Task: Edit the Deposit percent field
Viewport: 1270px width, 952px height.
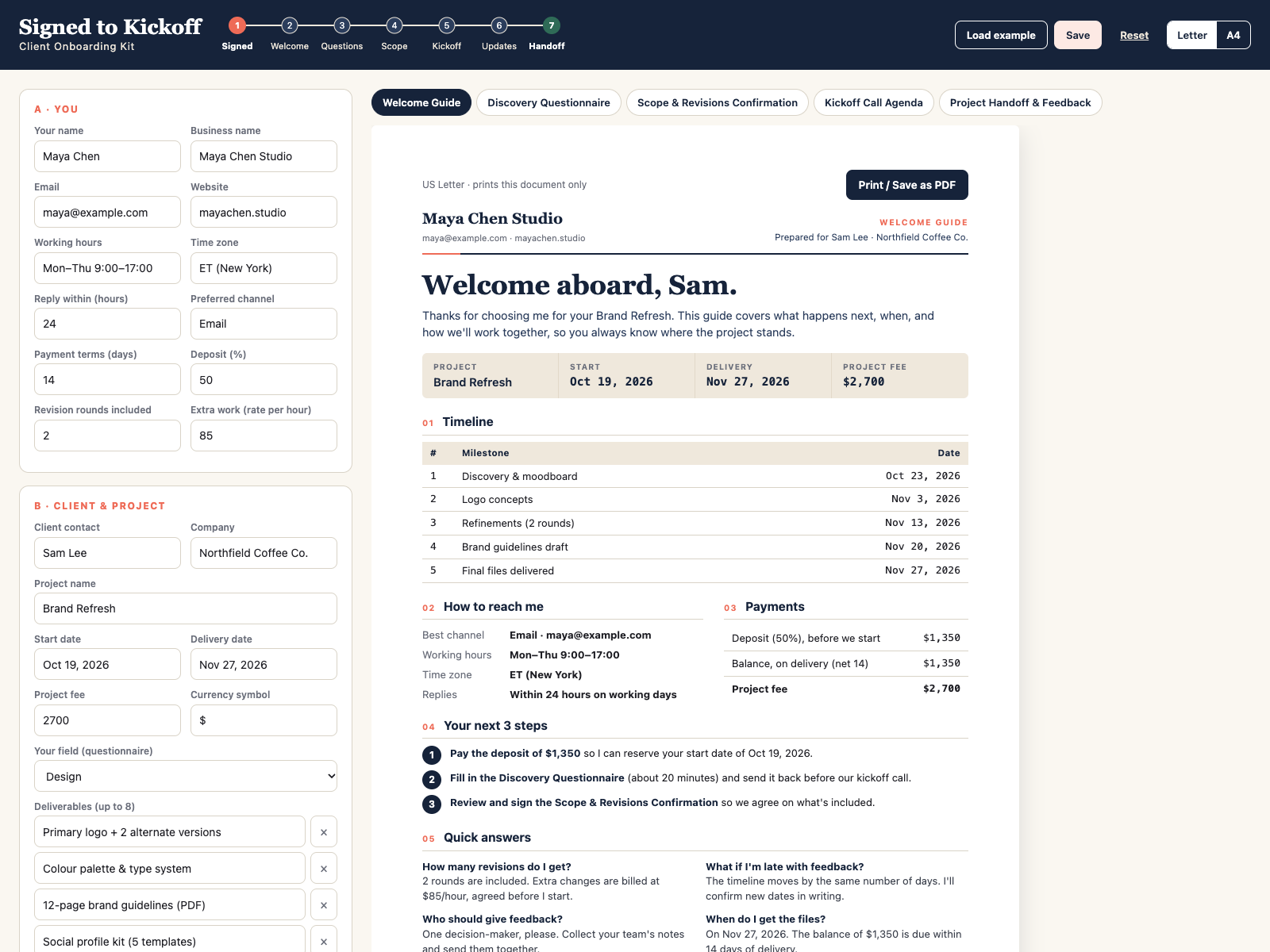Action: pos(264,380)
